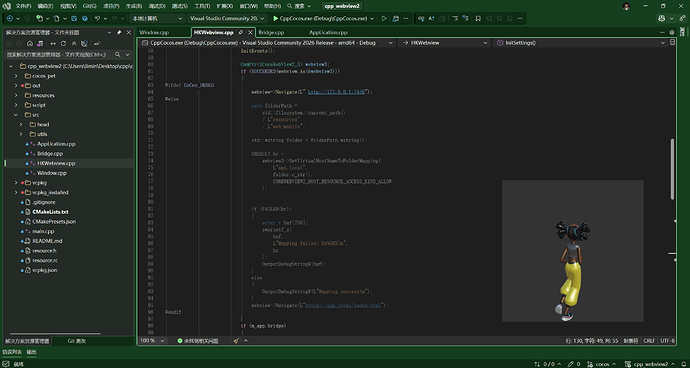Click the notification bell in the status bar
The image size is (690, 368).
(x=684, y=364)
